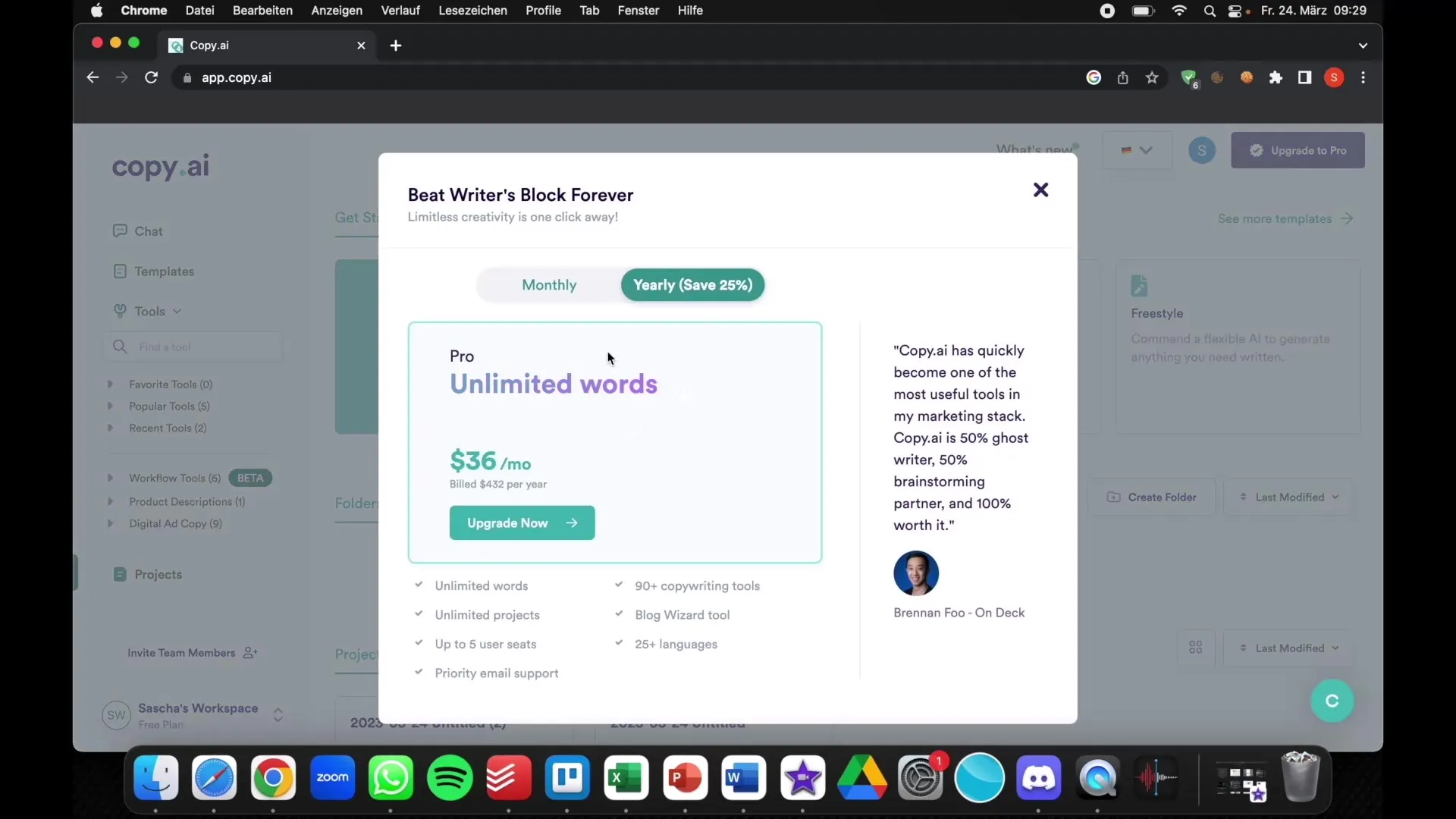Open the Templates section icon
This screenshot has width=1456, height=819.
click(x=120, y=271)
